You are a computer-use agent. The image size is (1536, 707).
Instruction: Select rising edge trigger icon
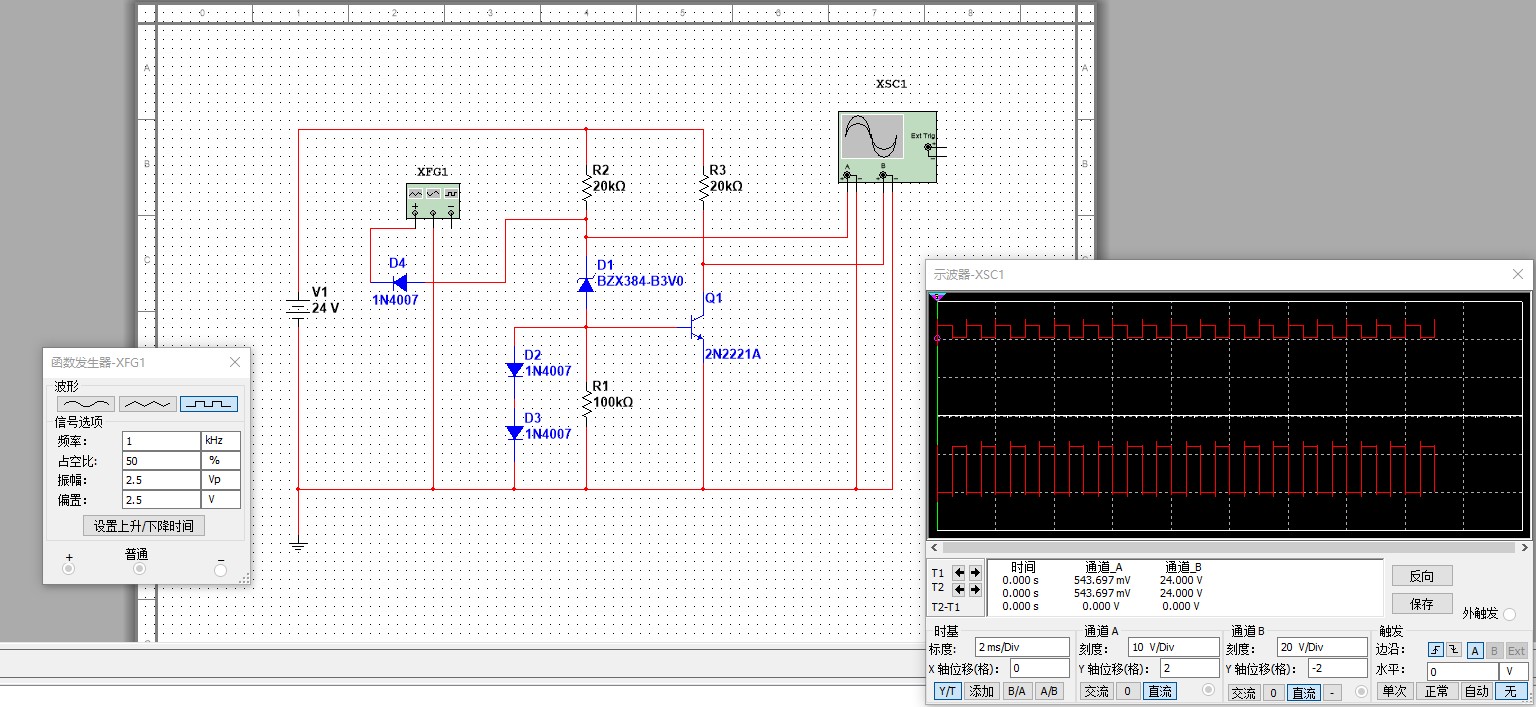[x=1435, y=650]
